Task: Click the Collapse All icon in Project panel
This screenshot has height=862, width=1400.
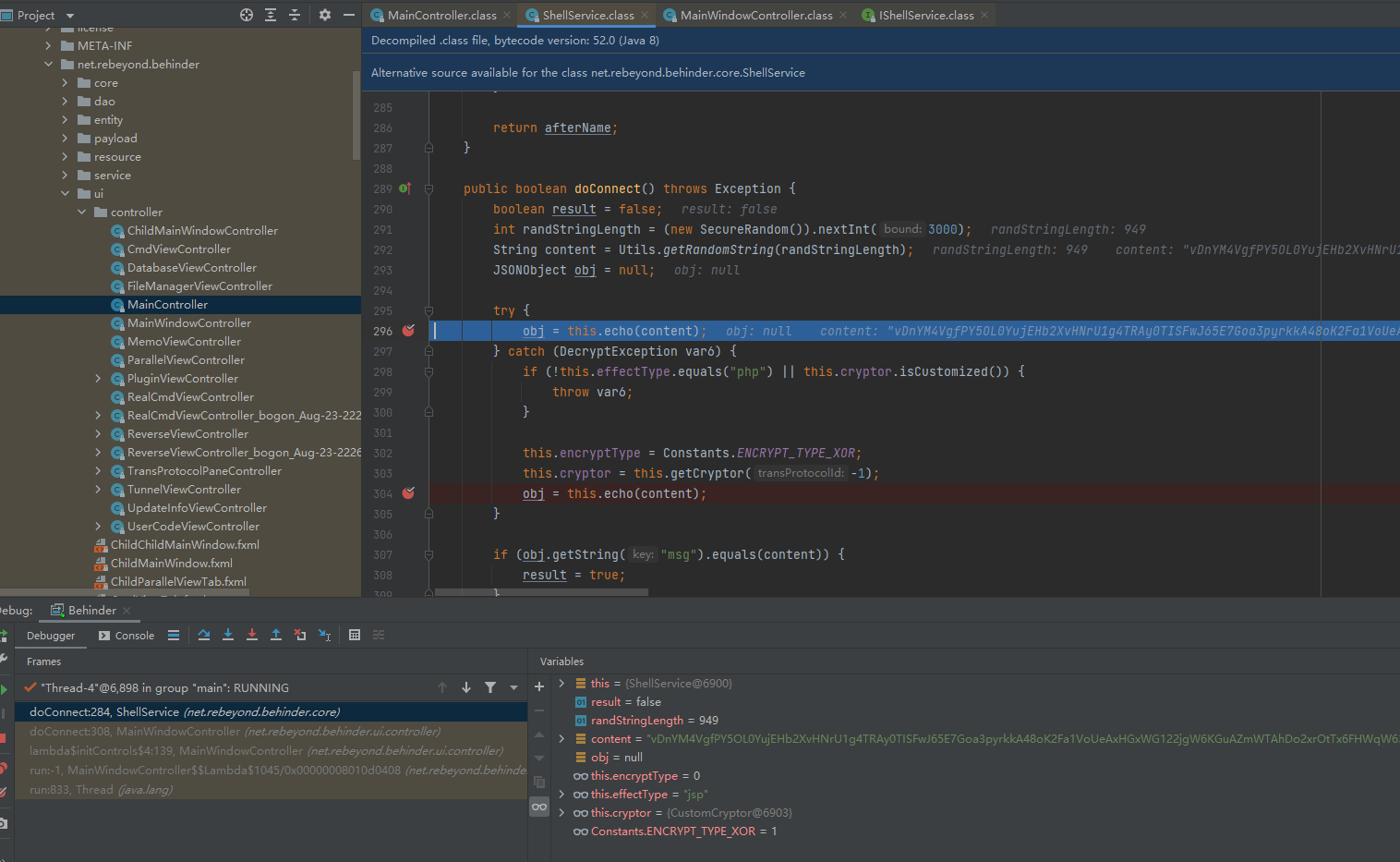Action: point(295,15)
